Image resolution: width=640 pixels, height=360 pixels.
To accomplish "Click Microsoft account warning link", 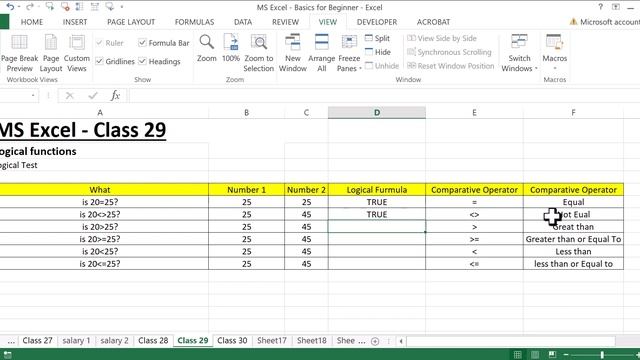I will tap(605, 22).
